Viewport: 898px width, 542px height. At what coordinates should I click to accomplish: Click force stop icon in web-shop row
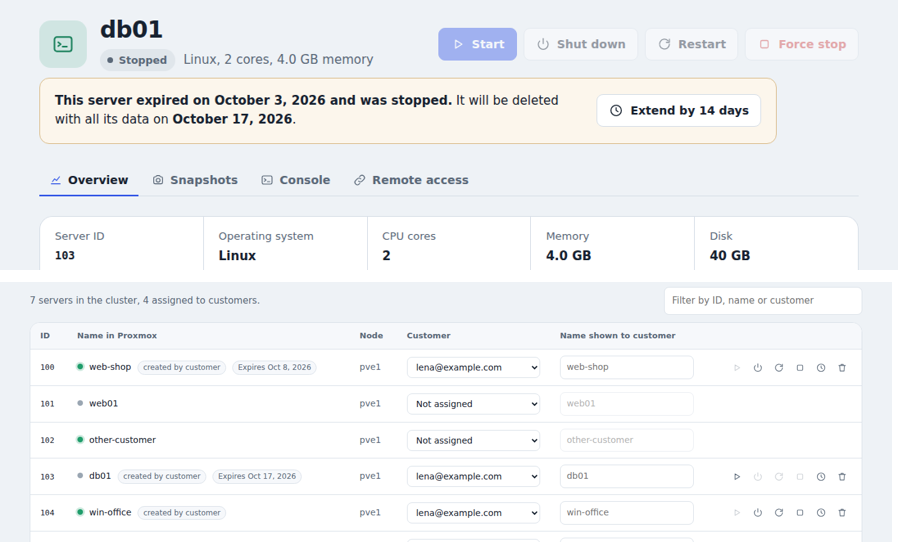pos(800,368)
